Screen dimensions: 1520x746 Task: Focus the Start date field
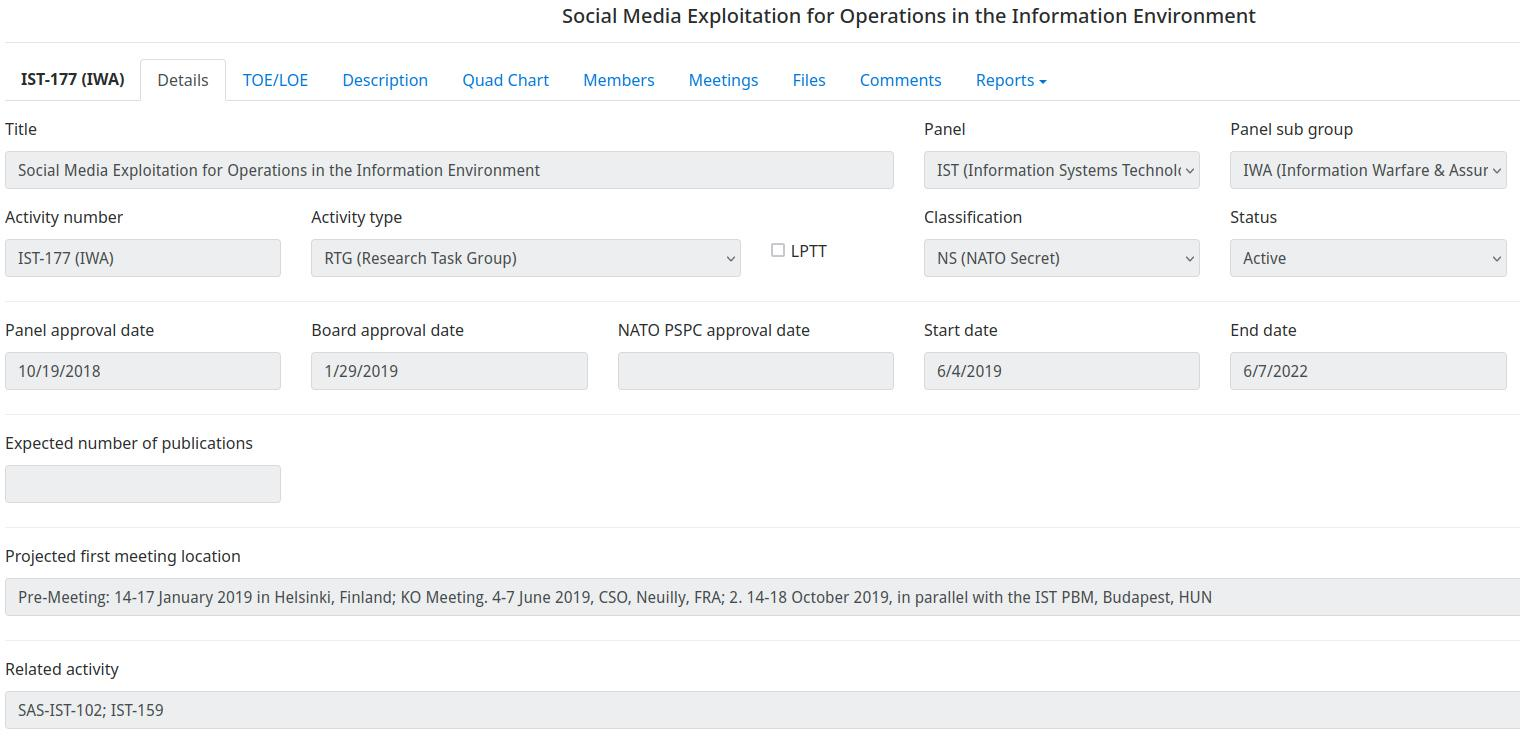click(x=1061, y=371)
